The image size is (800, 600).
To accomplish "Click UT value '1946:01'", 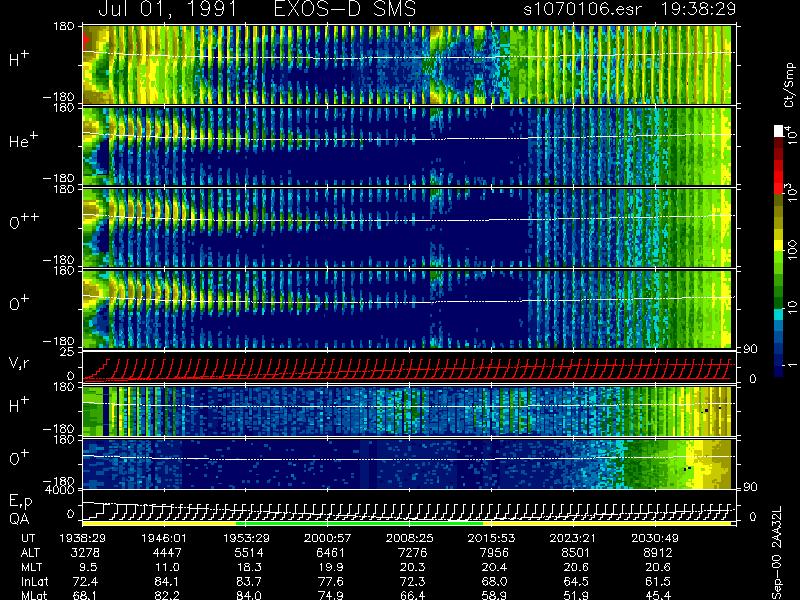I will (x=164, y=538).
